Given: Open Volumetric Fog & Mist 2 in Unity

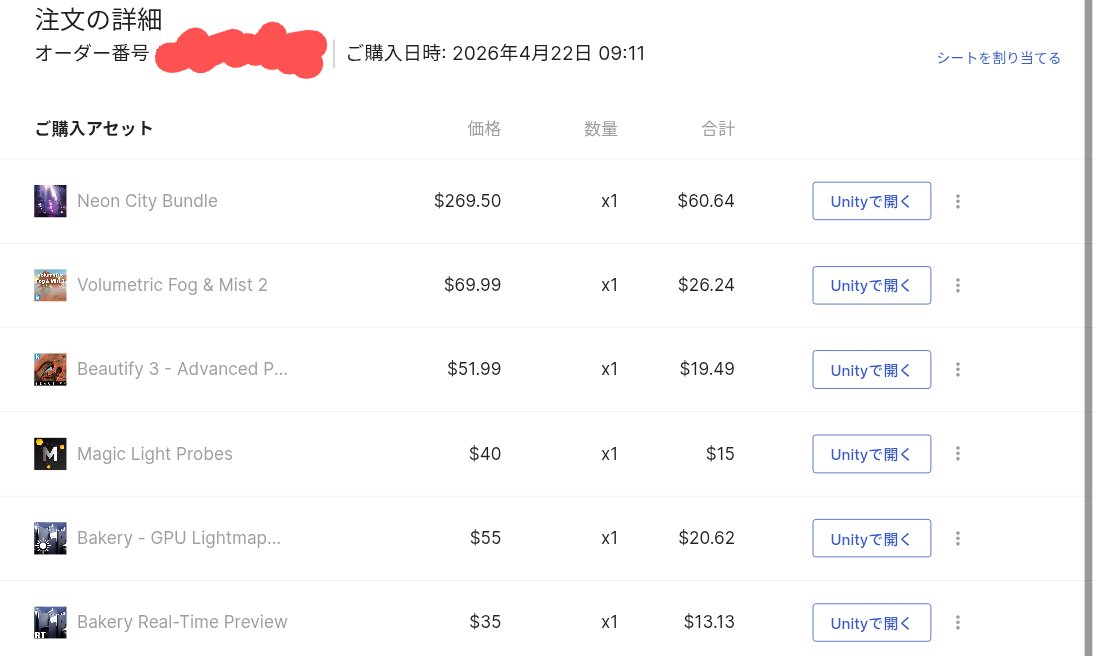Looking at the screenshot, I should tap(871, 284).
